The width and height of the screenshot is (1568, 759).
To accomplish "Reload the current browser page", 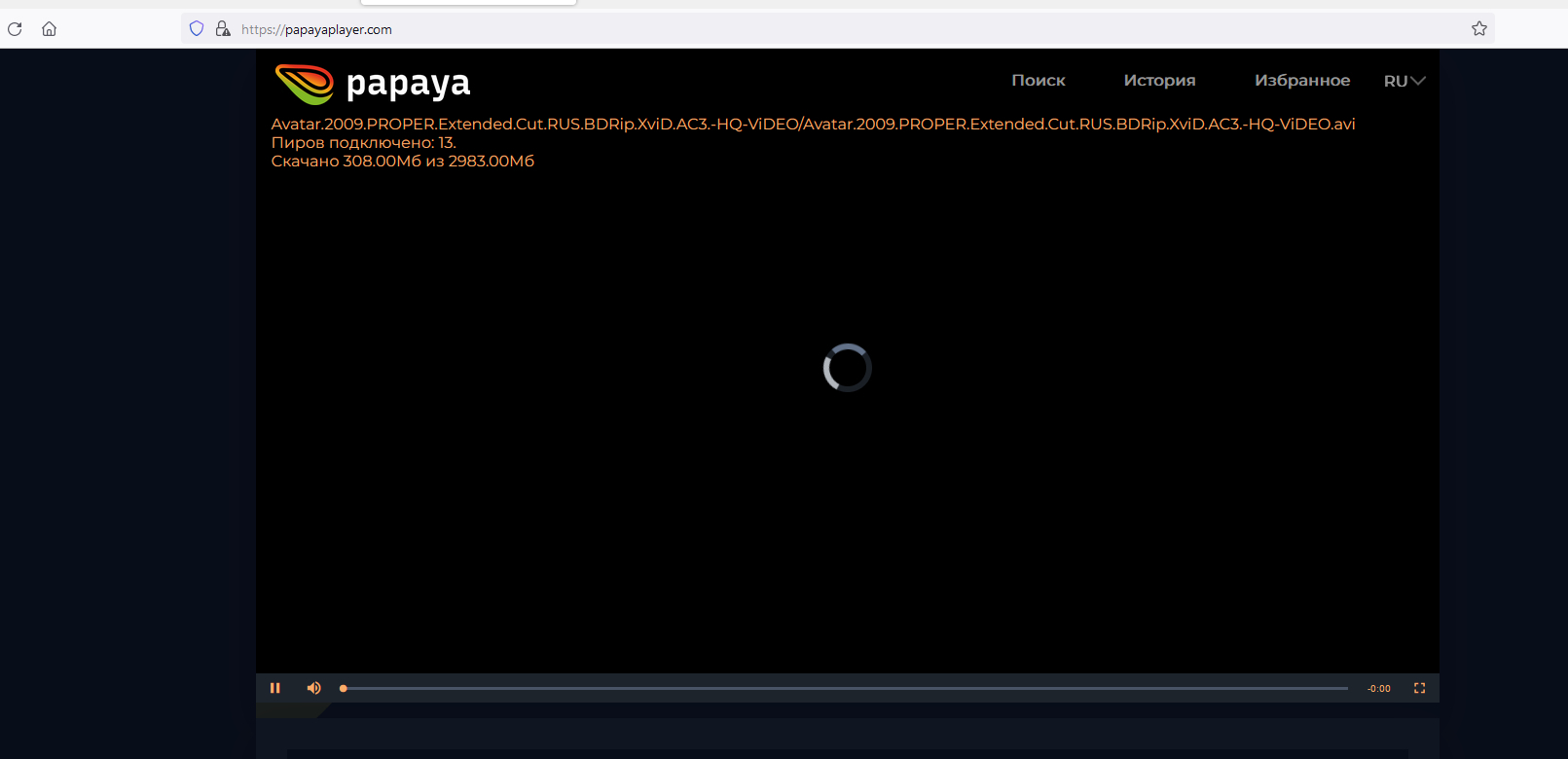I will click(15, 29).
